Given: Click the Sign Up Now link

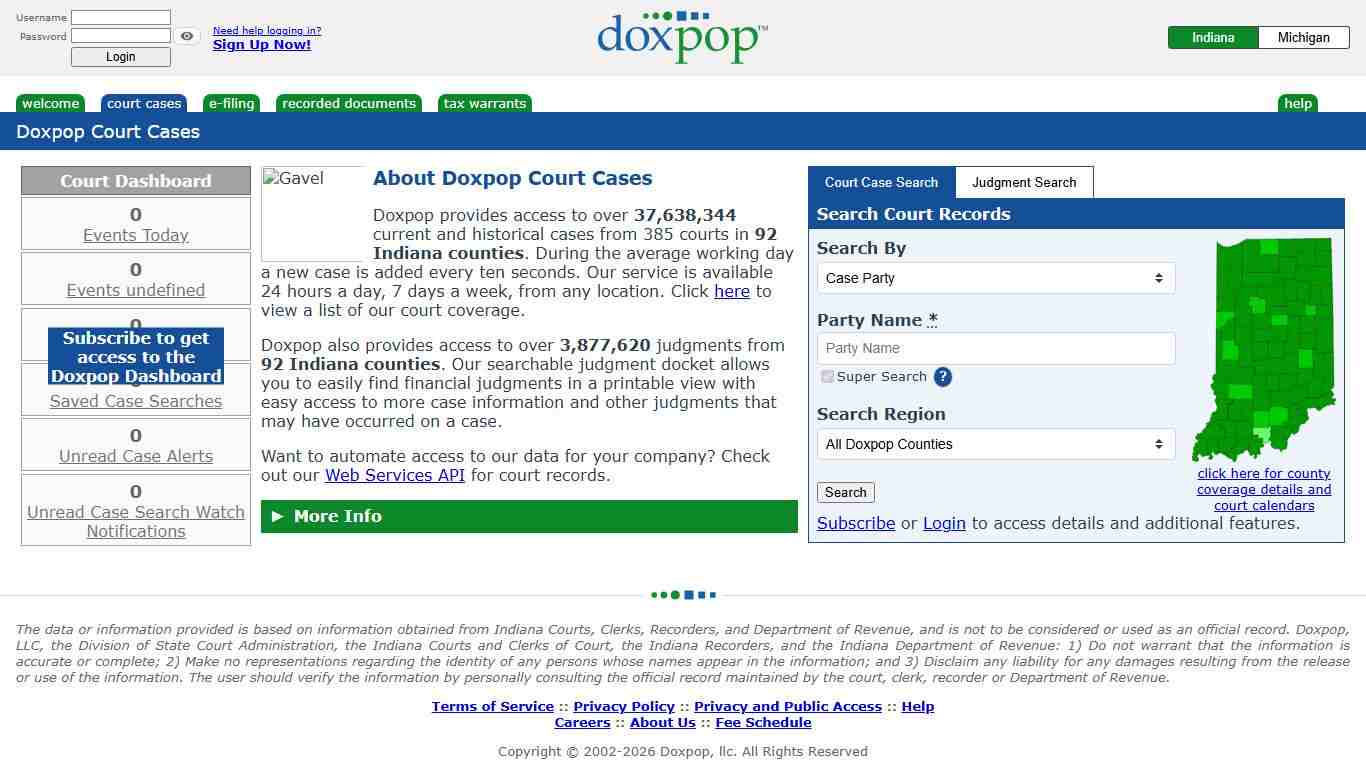Looking at the screenshot, I should point(261,44).
